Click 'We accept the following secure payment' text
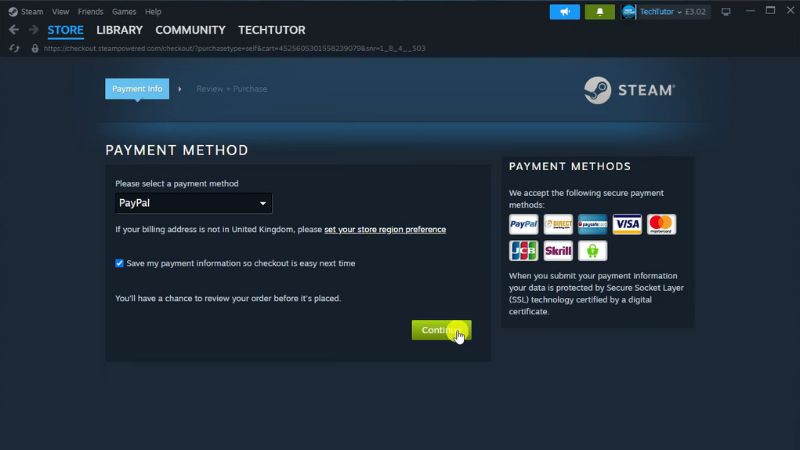This screenshot has height=450, width=800. click(586, 199)
